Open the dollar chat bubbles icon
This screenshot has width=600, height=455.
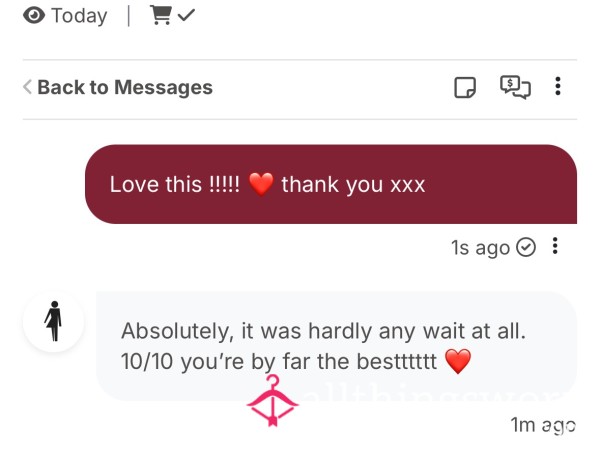click(x=515, y=87)
